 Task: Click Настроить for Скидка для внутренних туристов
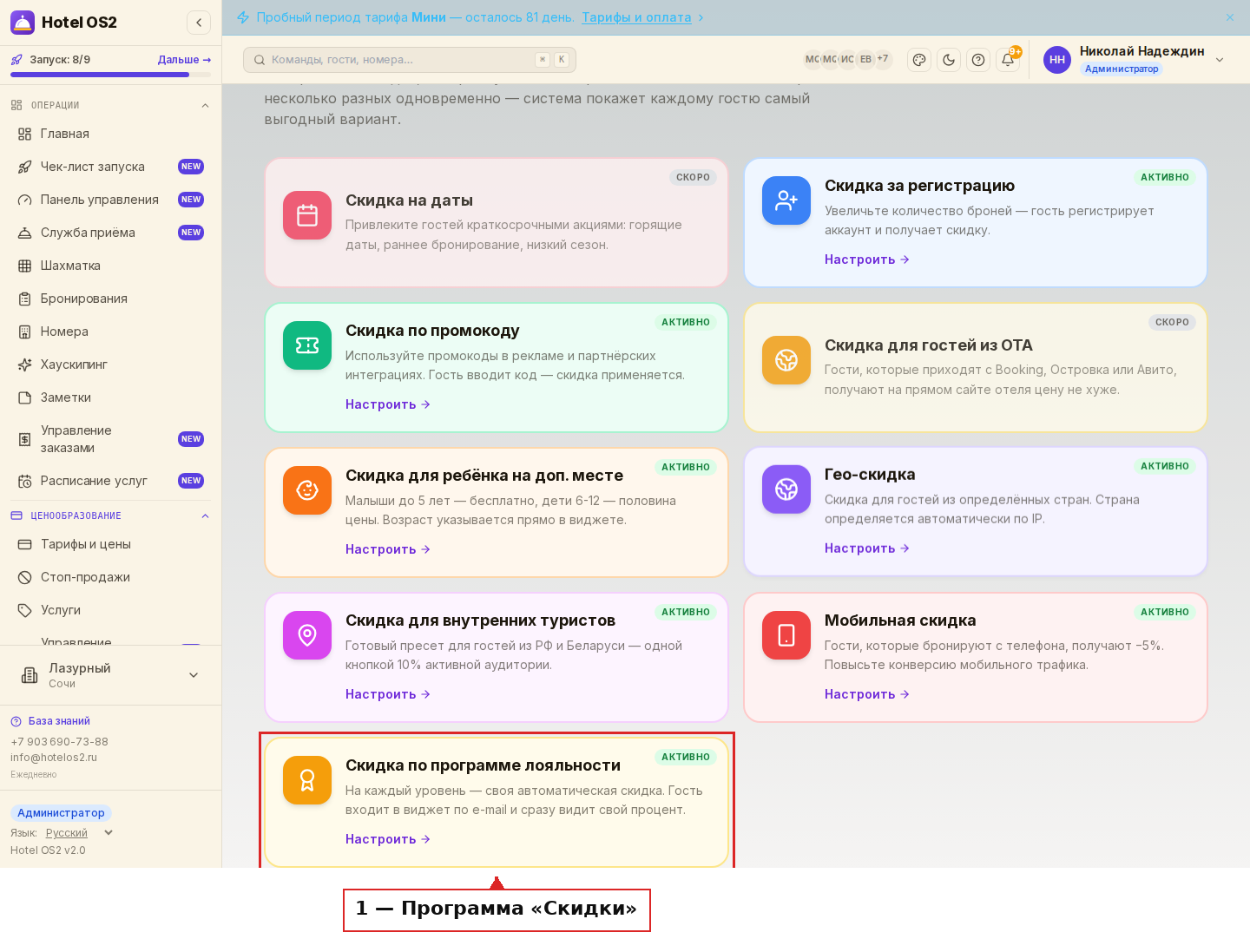pos(387,694)
